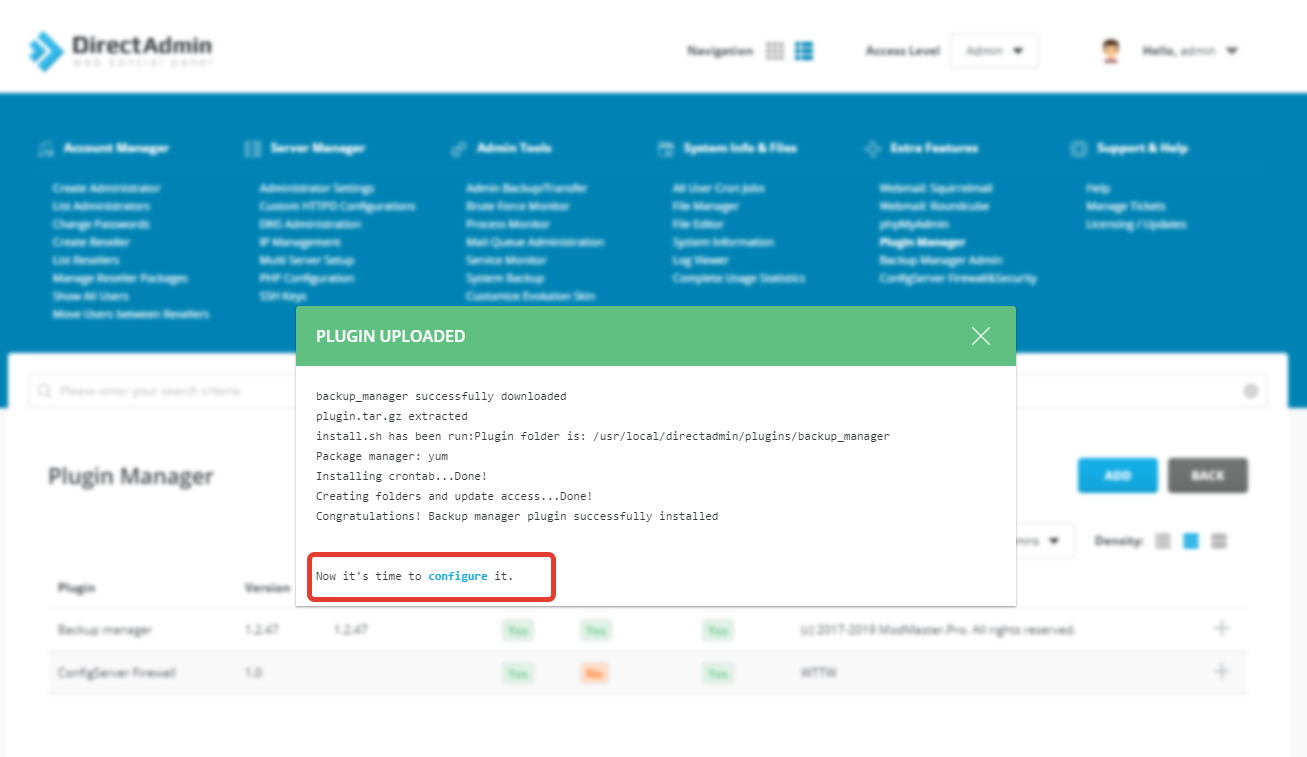Open the Access Level Admin dropdown
Image resolution: width=1307 pixels, height=757 pixels.
[x=994, y=50]
